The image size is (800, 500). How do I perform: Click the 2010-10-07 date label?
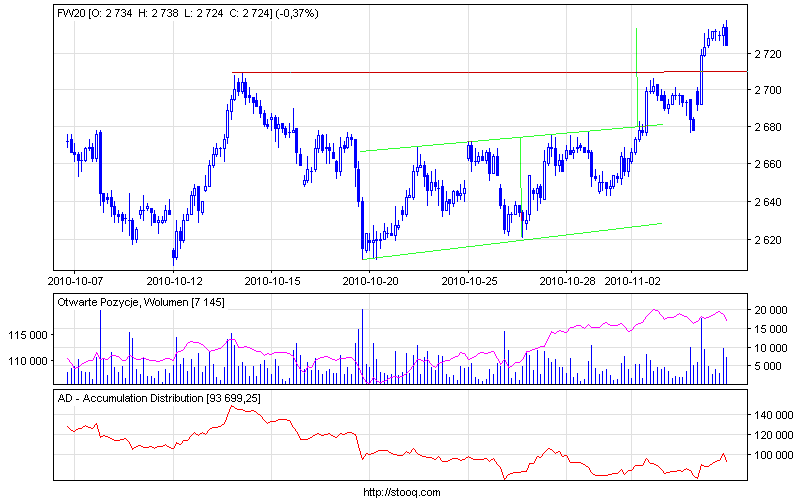(76, 281)
